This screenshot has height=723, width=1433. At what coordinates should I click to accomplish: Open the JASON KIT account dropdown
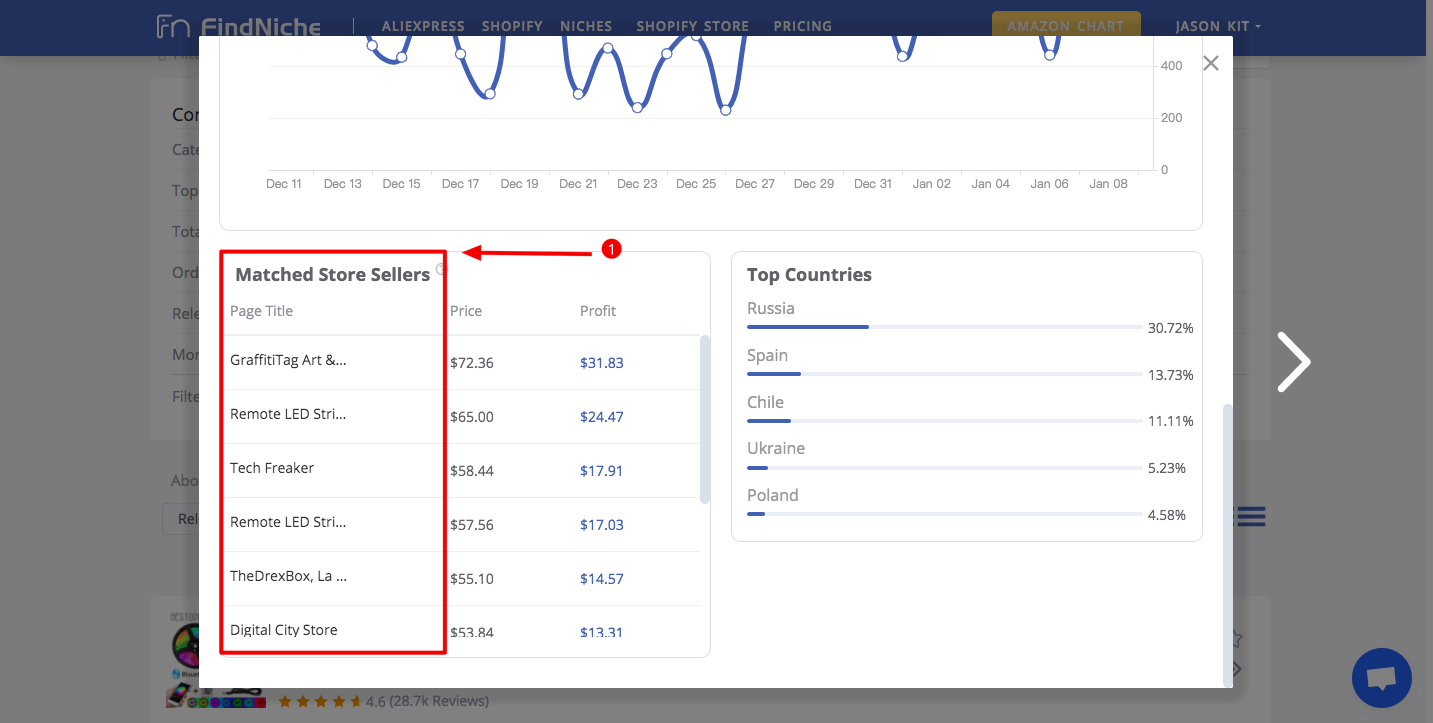pyautogui.click(x=1215, y=27)
